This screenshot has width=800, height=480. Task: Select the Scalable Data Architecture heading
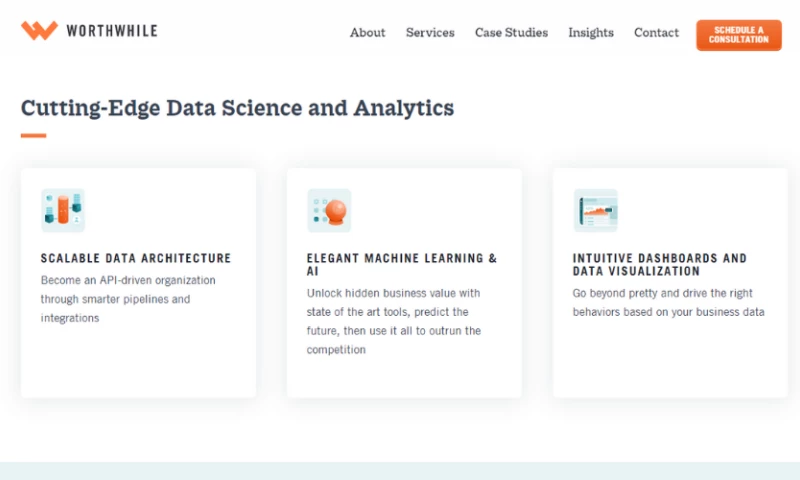click(x=136, y=258)
